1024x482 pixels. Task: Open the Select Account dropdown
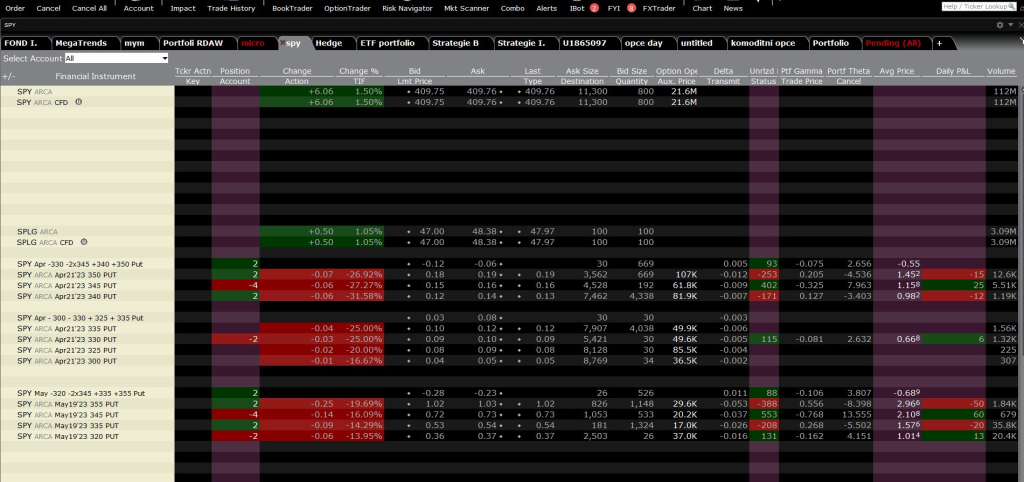pos(116,58)
